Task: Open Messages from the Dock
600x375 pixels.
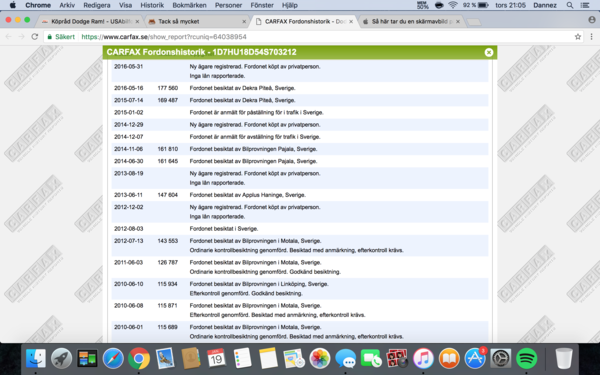Action: 346,359
